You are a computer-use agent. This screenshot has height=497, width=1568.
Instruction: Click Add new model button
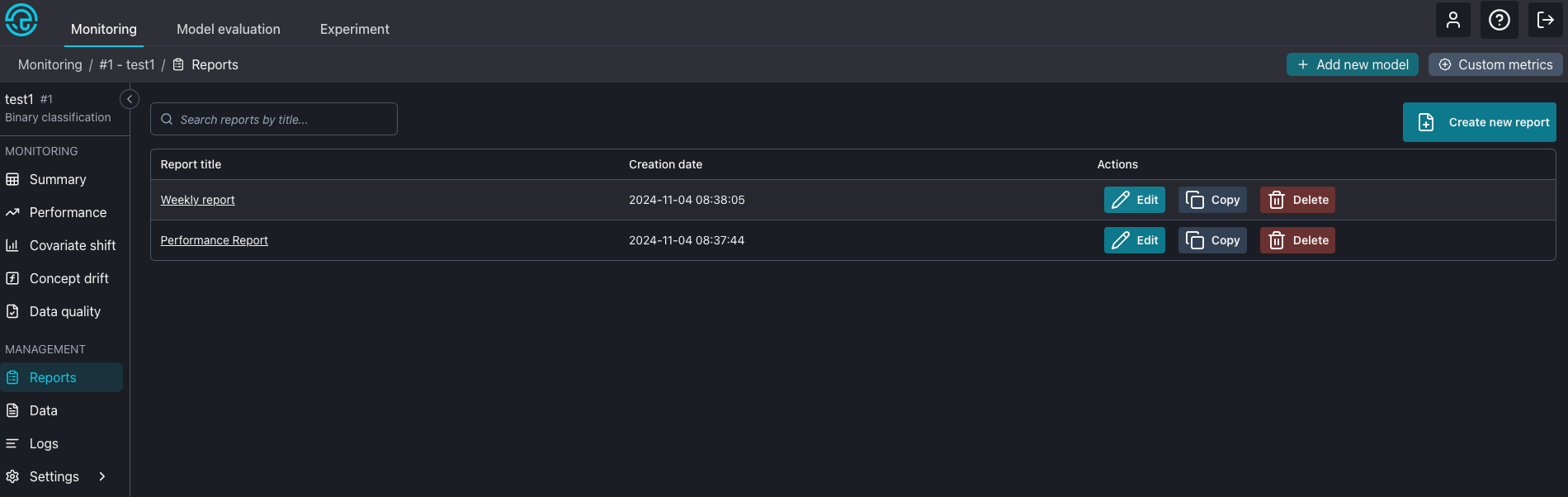(x=1352, y=64)
